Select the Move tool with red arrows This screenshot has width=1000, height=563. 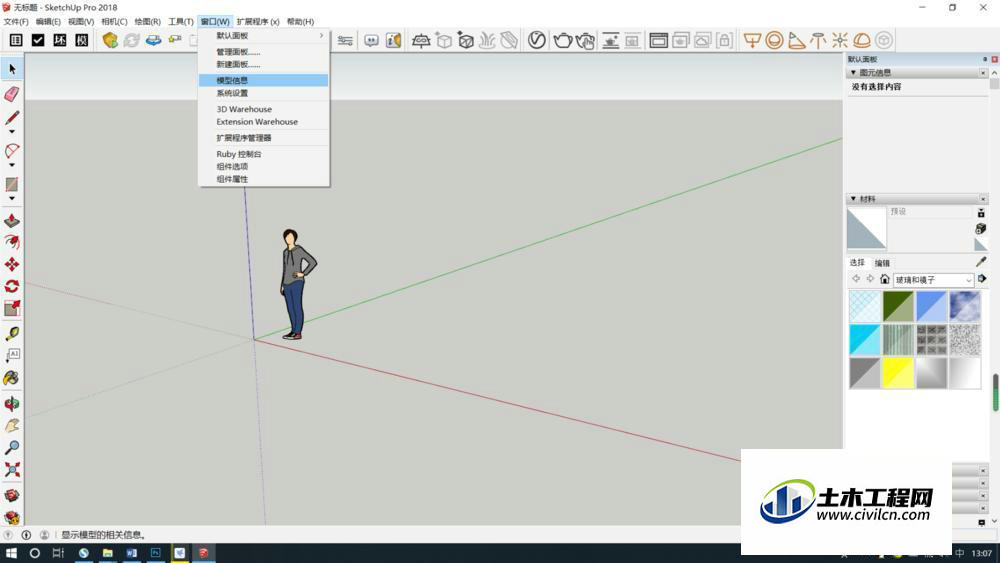[x=12, y=264]
